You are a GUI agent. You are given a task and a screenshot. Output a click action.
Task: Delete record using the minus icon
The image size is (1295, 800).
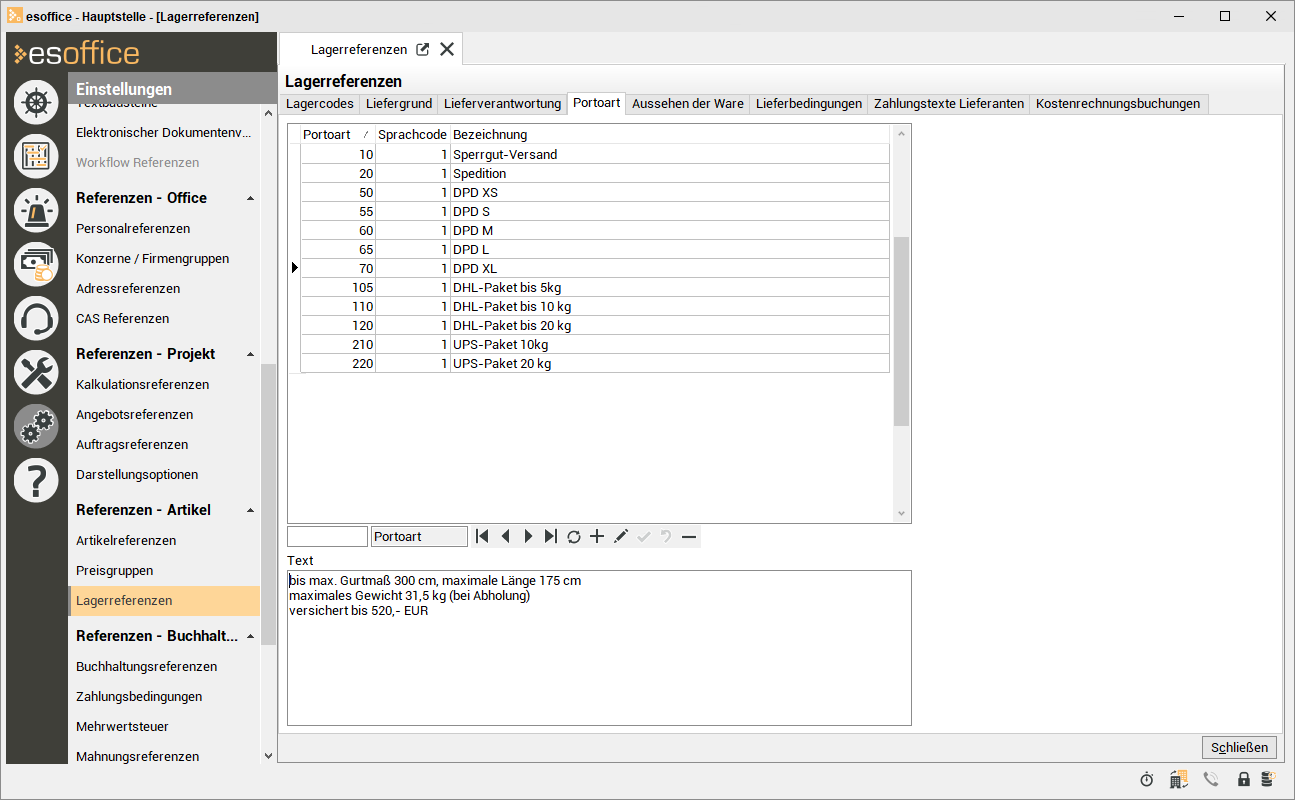(x=689, y=537)
